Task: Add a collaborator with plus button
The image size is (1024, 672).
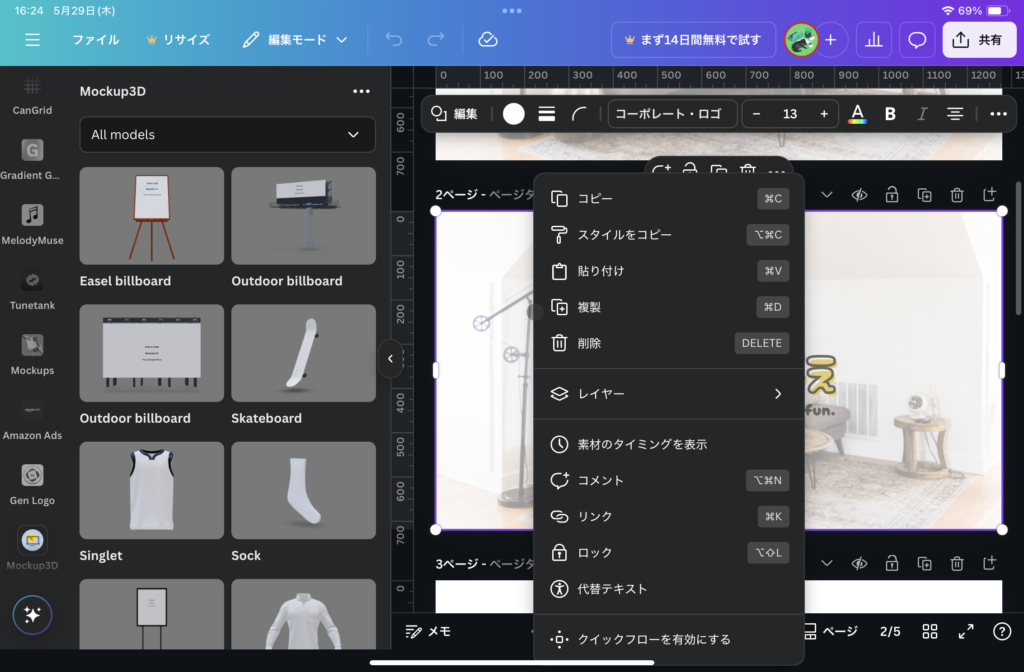Action: (x=831, y=40)
